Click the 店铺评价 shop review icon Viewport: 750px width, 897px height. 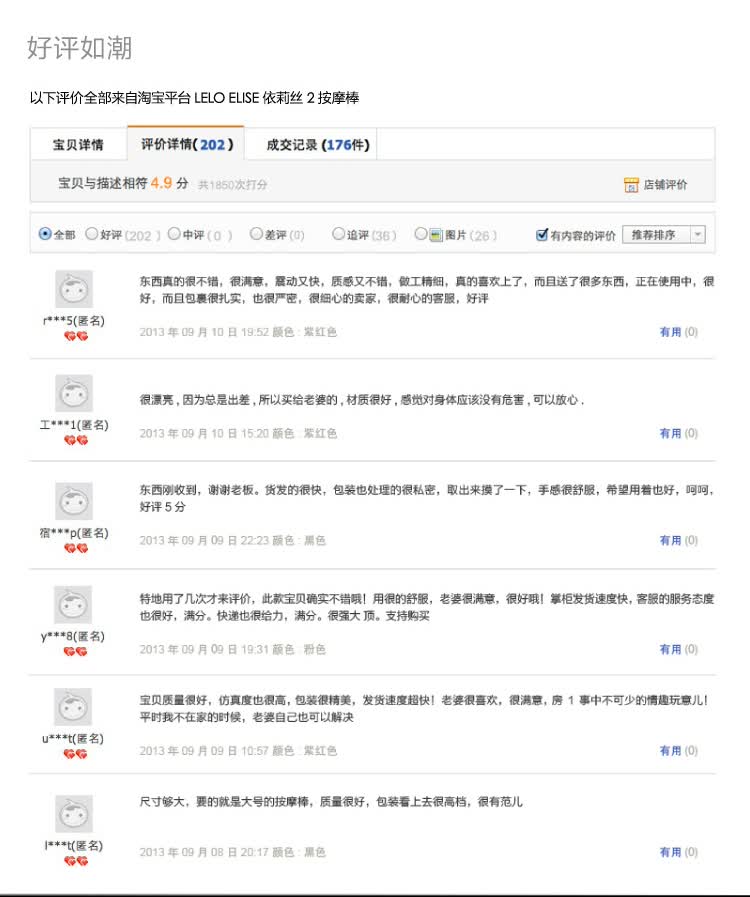pos(631,185)
